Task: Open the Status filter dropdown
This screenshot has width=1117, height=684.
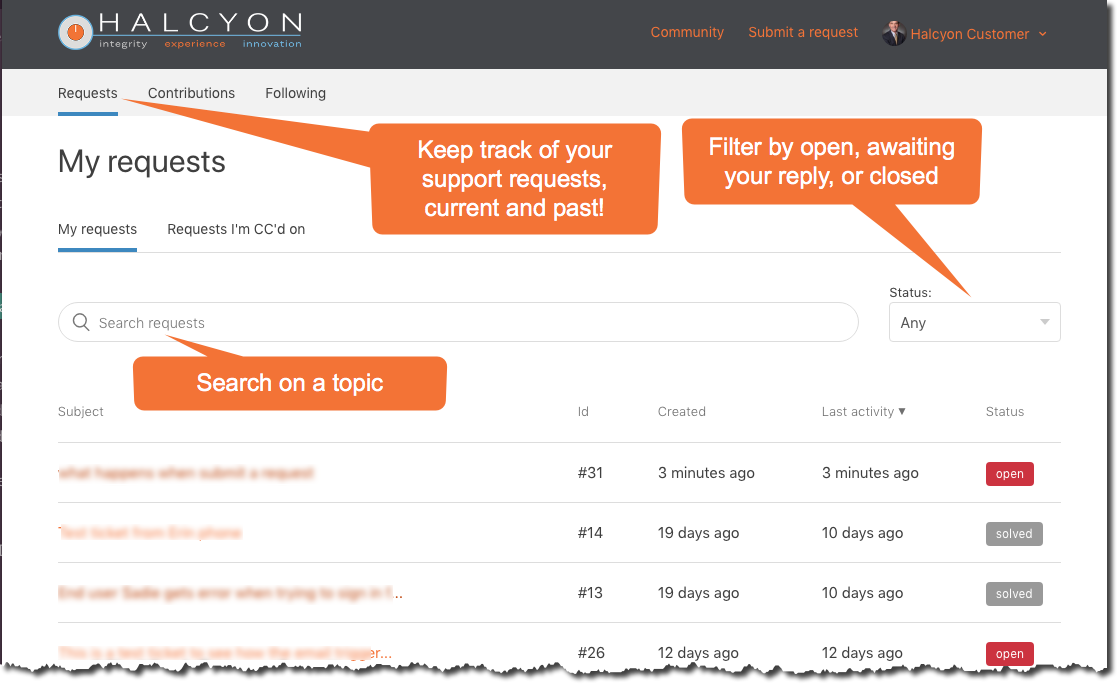Action: (974, 323)
